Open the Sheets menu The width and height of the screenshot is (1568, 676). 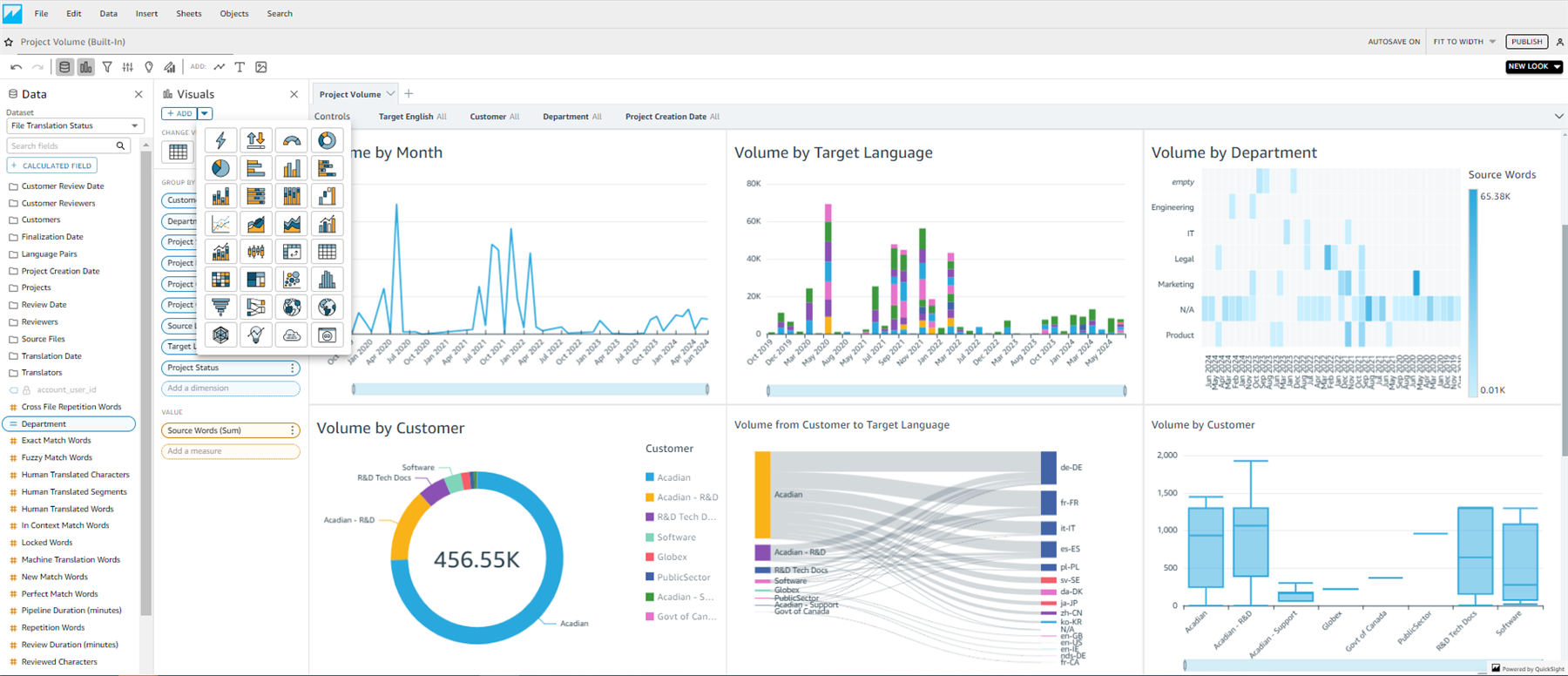point(188,14)
